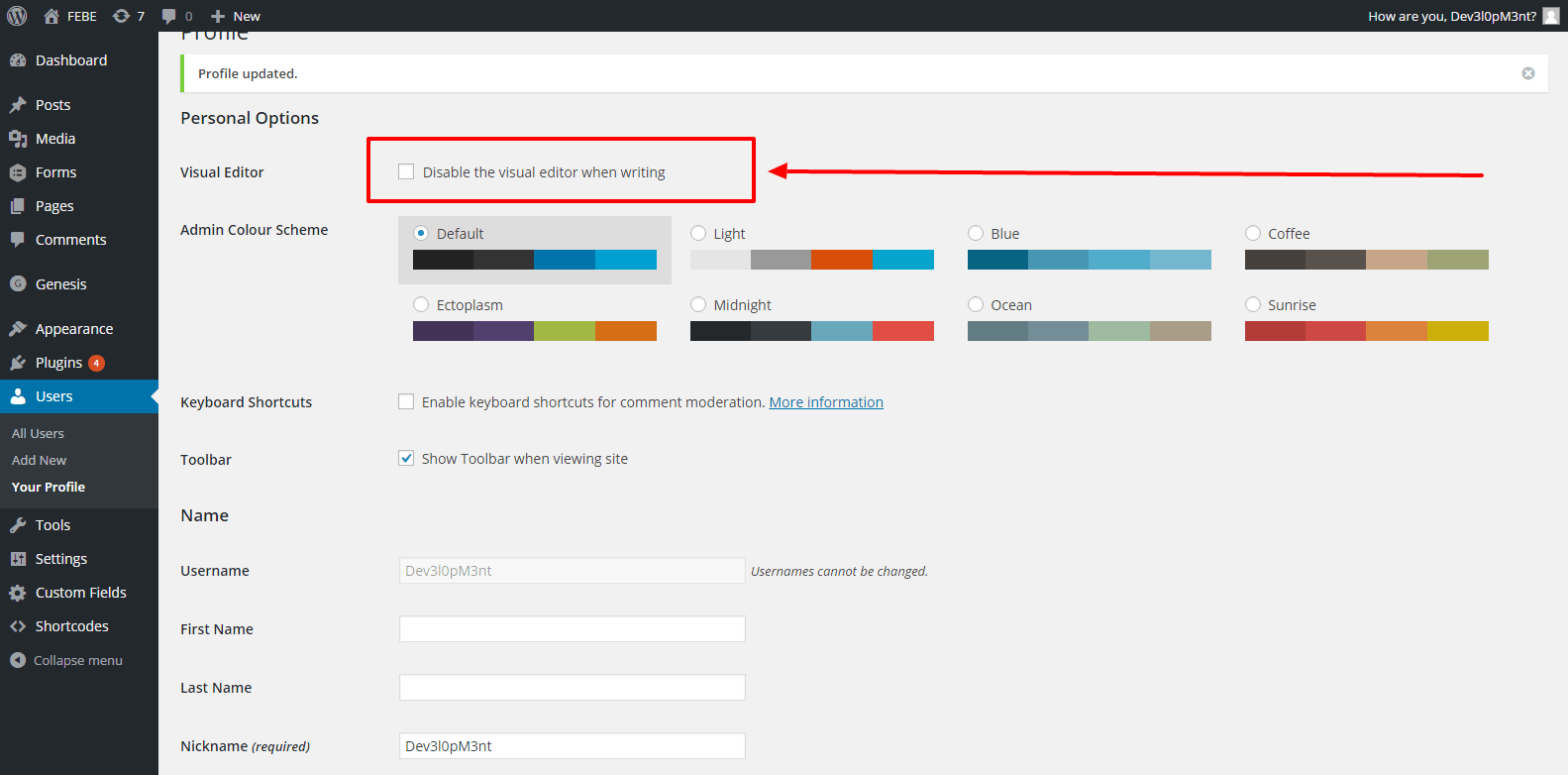Click the Ectoplasm scheme colour palette strip
1568x775 pixels.
(x=535, y=331)
